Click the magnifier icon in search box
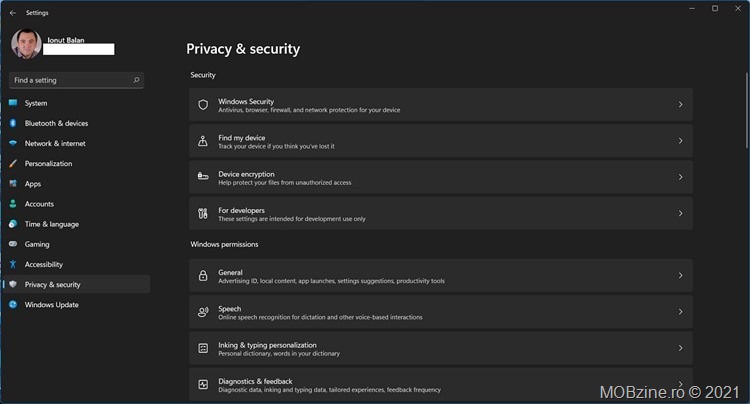The width and height of the screenshot is (750, 404). (x=136, y=80)
